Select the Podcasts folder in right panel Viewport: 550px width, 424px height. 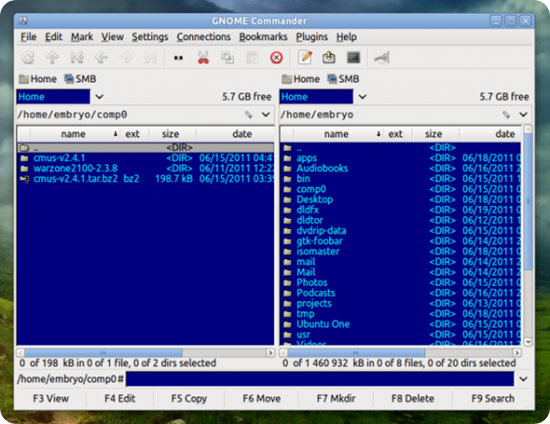pyautogui.click(x=401, y=293)
